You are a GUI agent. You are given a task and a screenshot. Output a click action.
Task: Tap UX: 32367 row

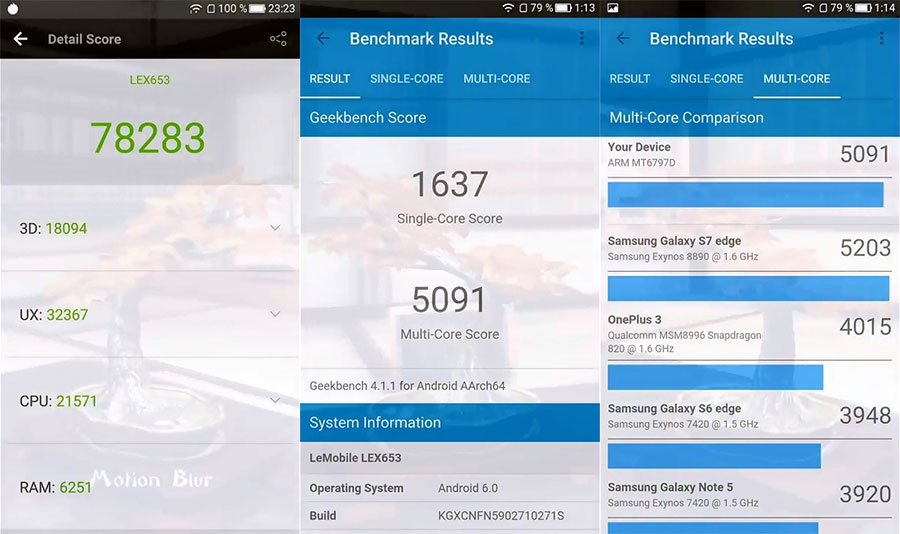coord(150,315)
